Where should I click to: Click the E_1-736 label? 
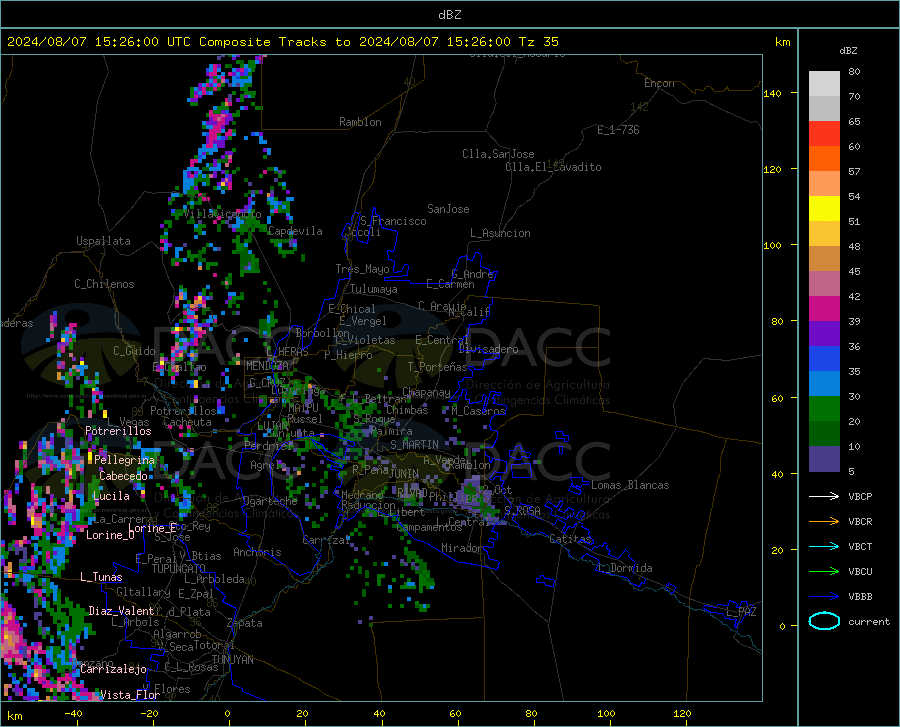[618, 130]
